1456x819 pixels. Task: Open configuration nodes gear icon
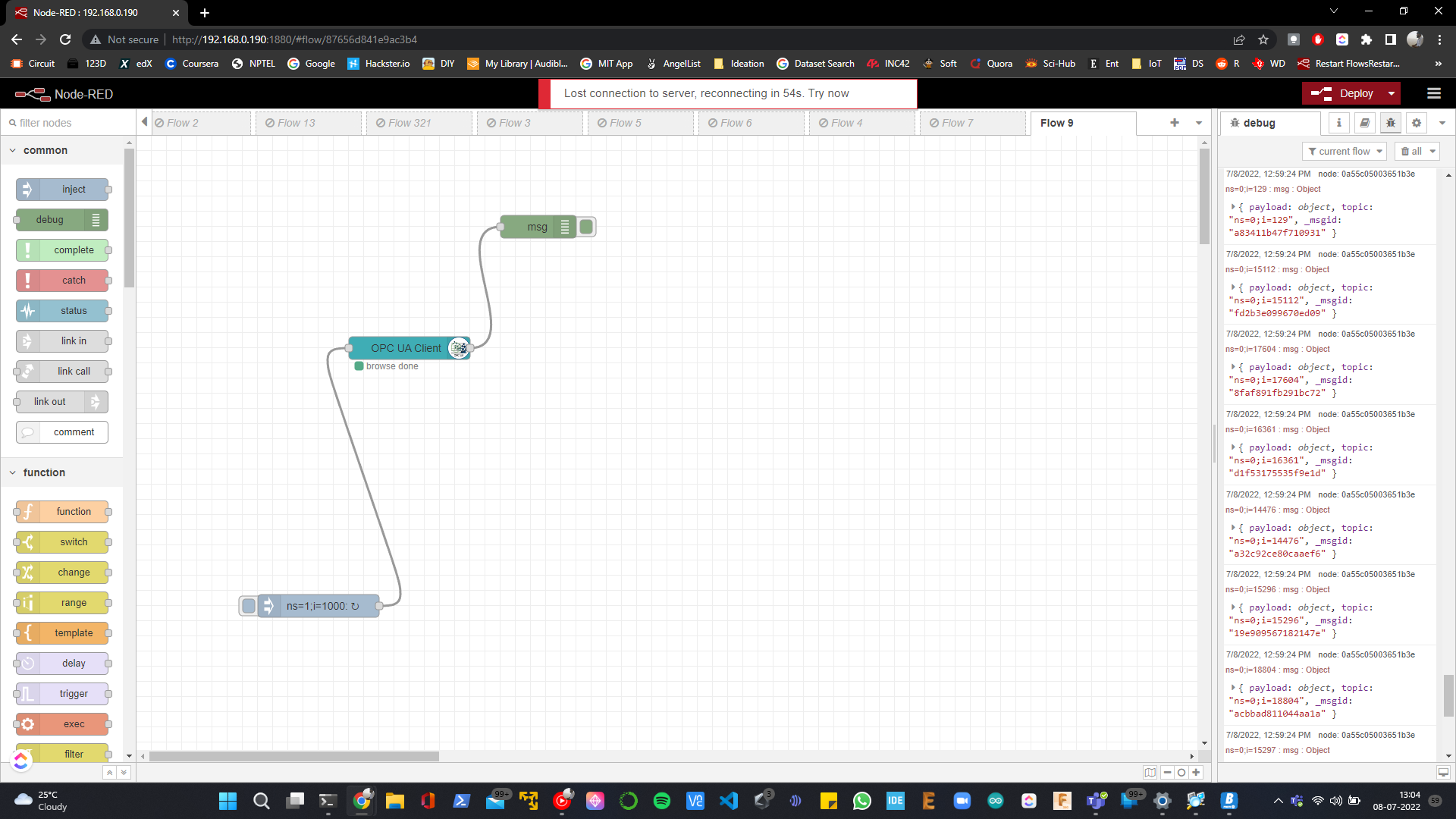point(1417,123)
